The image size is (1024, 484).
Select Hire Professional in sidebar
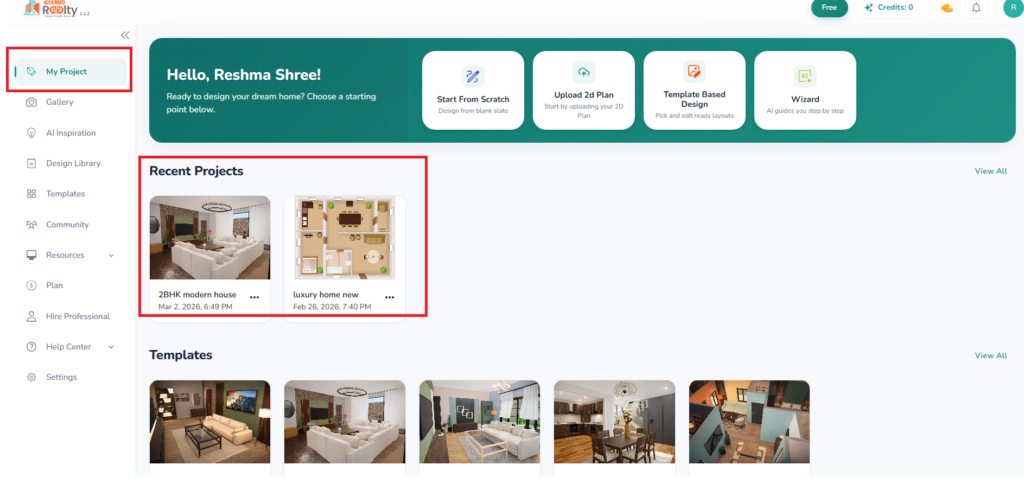77,316
